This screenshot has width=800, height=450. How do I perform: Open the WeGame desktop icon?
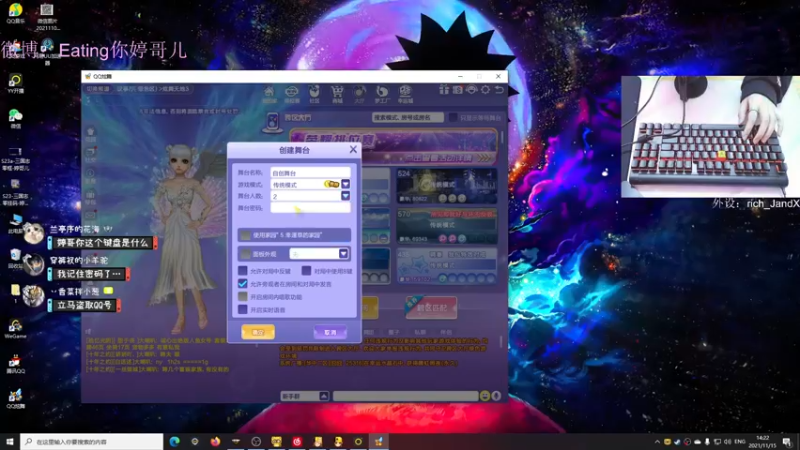click(x=15, y=329)
